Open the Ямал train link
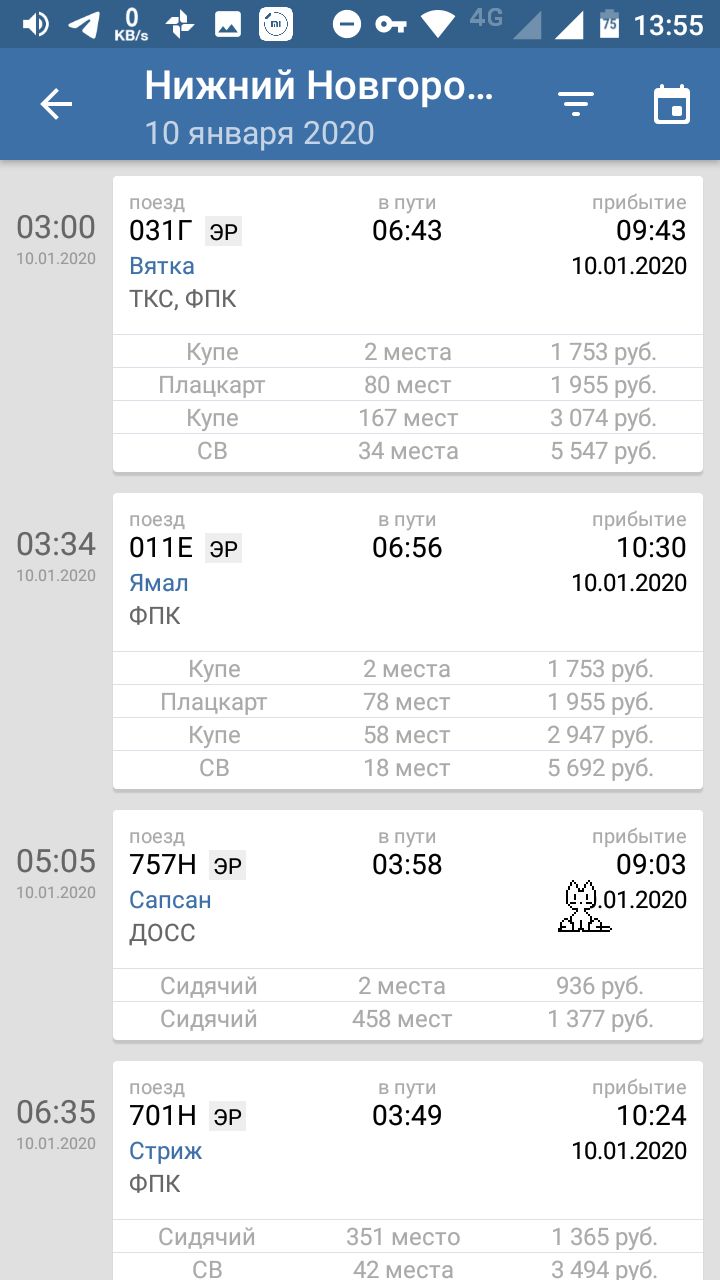The image size is (720, 1280). [x=159, y=583]
